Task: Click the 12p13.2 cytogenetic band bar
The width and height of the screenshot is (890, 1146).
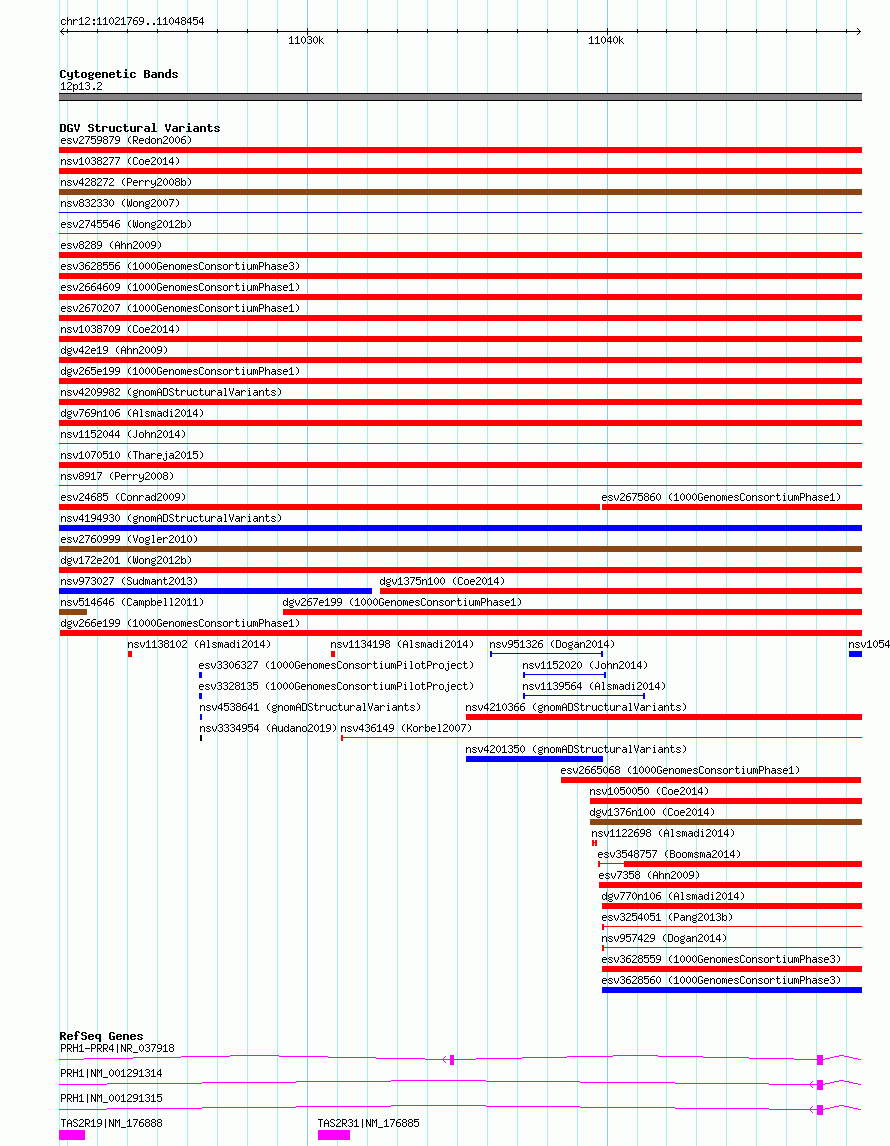Action: click(460, 96)
